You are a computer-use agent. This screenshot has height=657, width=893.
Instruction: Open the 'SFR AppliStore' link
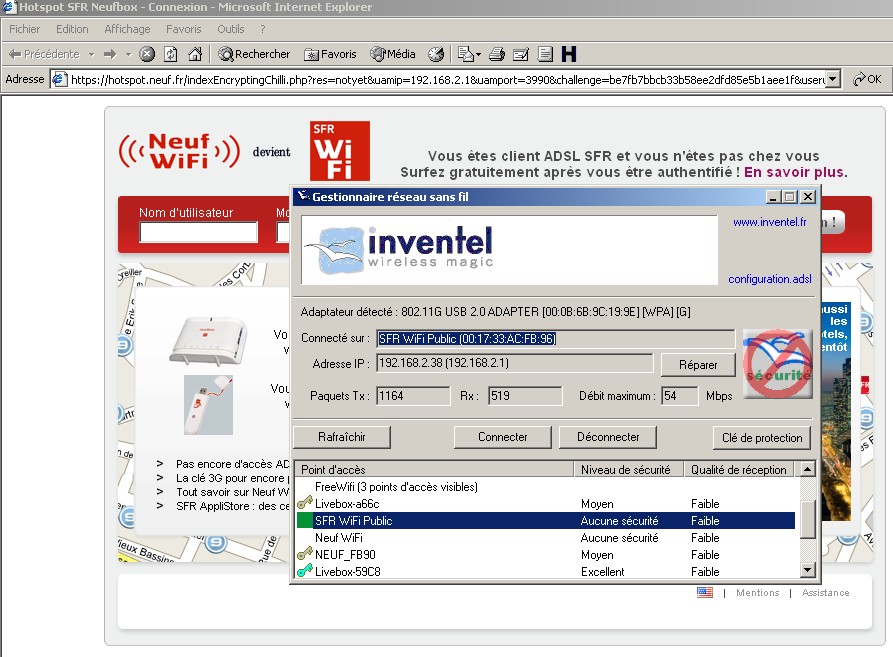click(x=232, y=506)
